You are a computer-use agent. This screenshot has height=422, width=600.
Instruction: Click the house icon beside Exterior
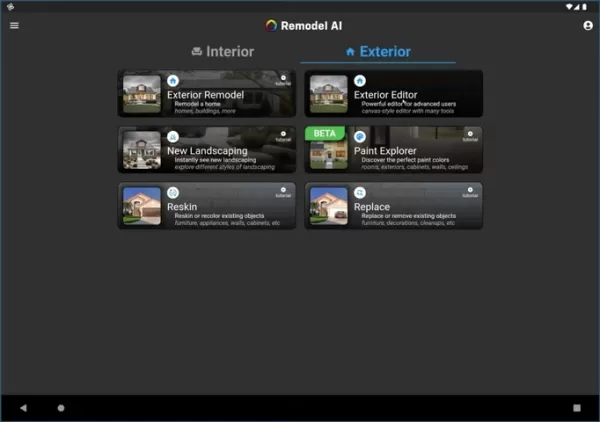(x=350, y=52)
